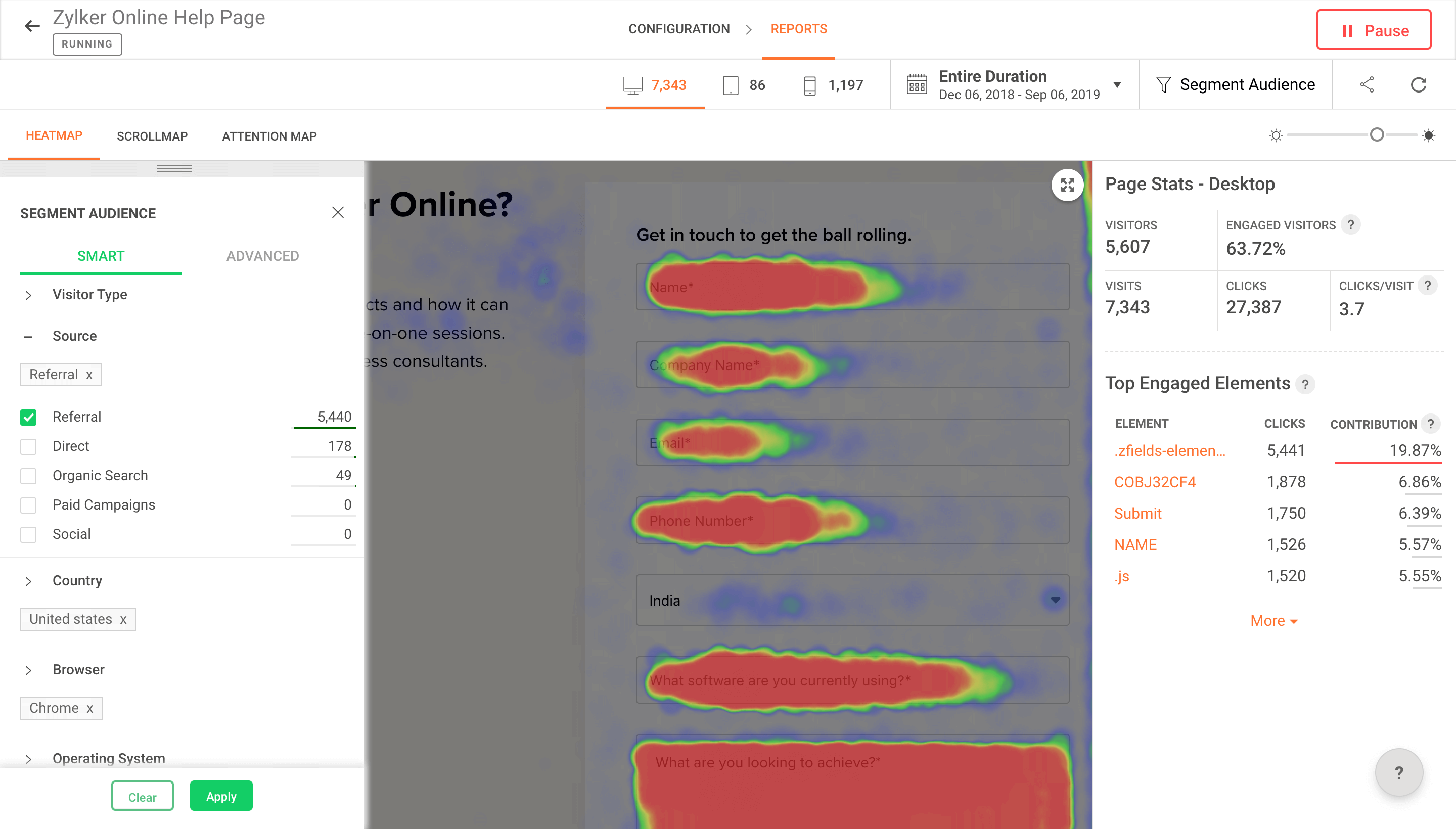This screenshot has width=1456, height=829.
Task: Expand the Browser filter section
Action: (x=28, y=669)
